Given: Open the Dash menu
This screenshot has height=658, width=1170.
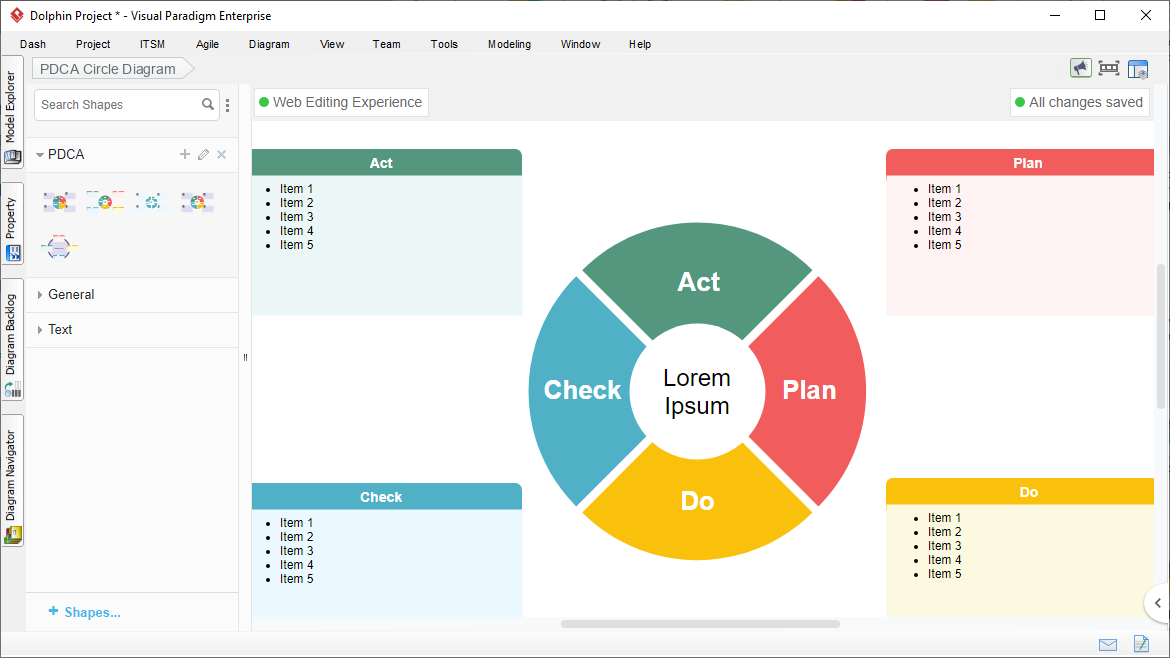Looking at the screenshot, I should 33,44.
